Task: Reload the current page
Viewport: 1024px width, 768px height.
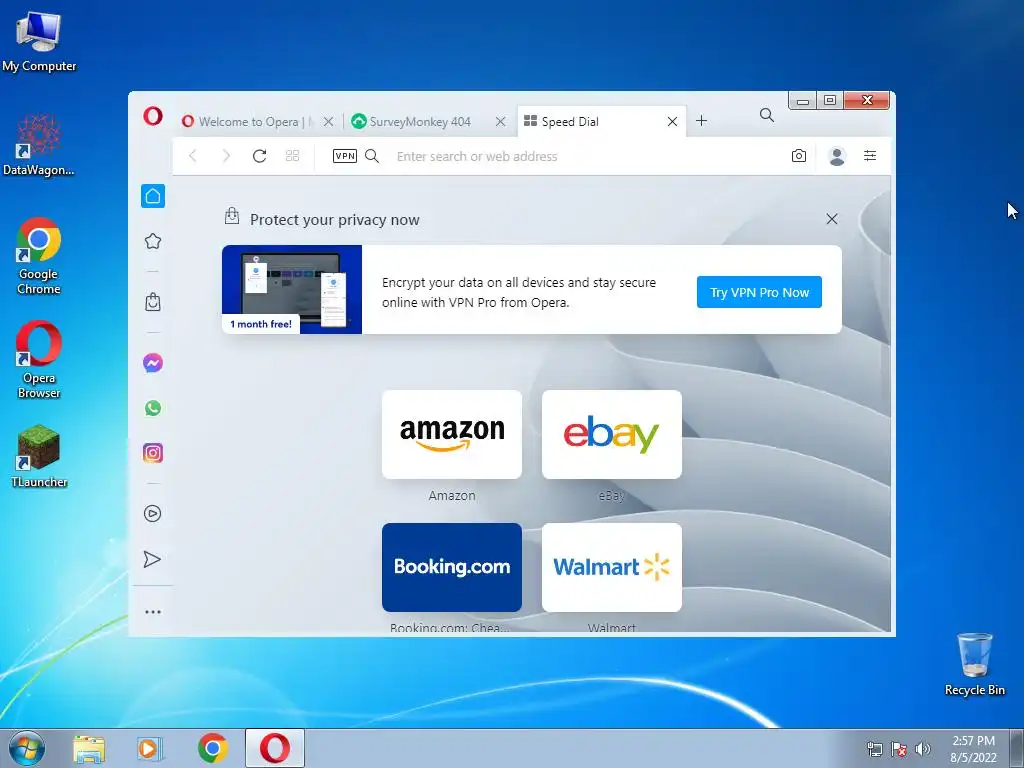Action: (x=259, y=155)
